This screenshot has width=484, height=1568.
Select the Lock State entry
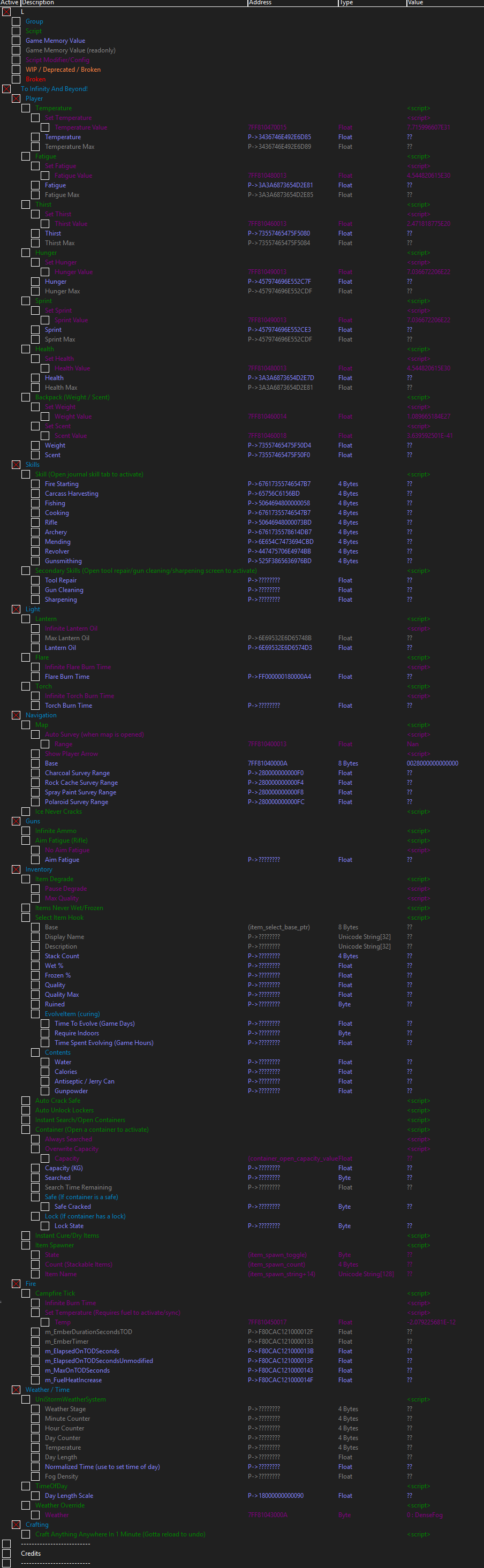69,1226
